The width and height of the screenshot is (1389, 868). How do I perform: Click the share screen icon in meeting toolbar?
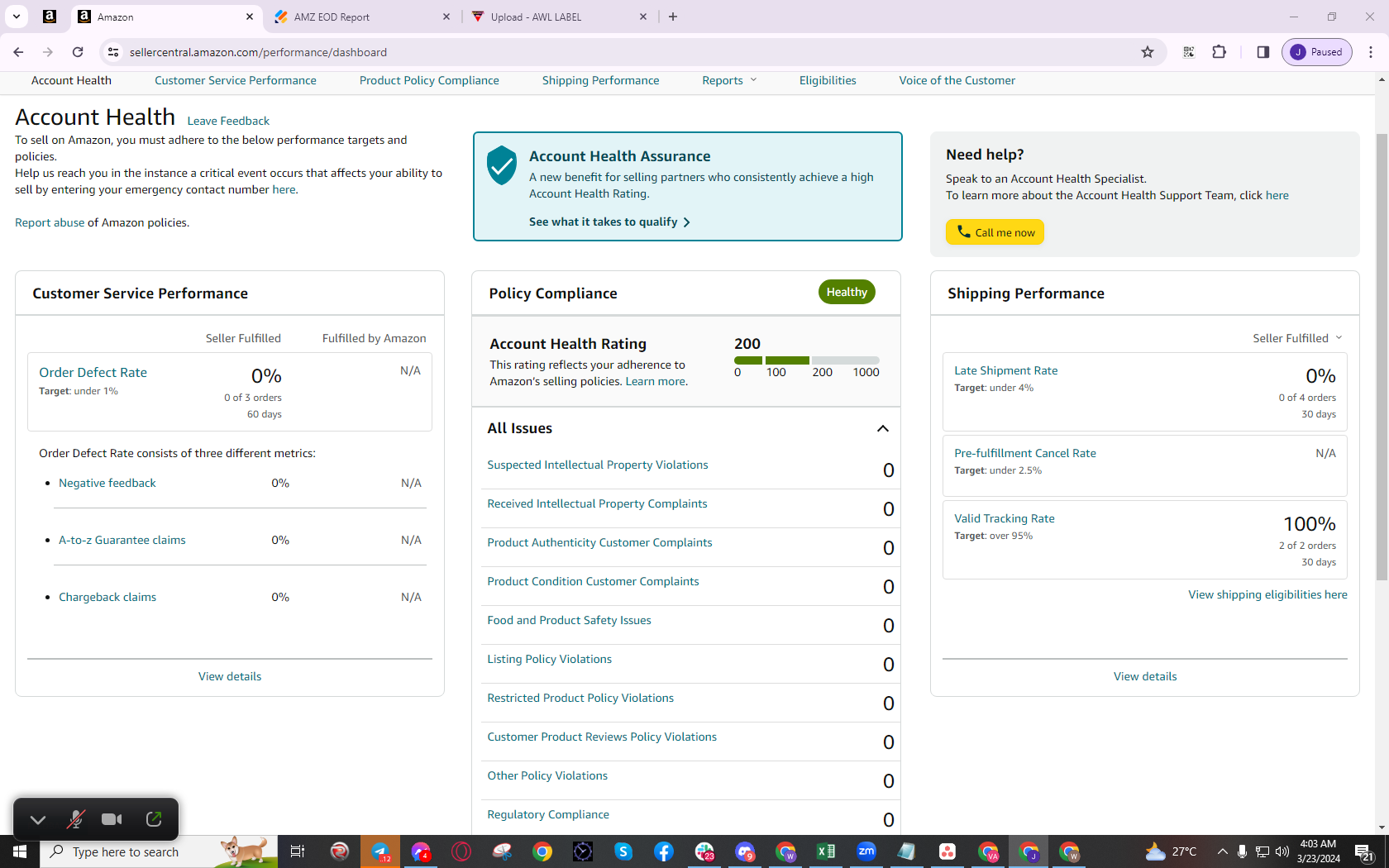(154, 819)
